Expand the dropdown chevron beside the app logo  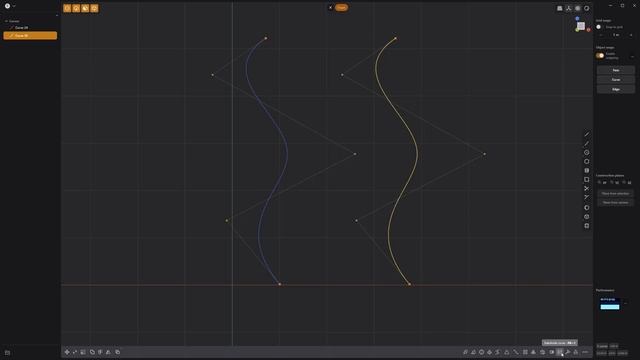pyautogui.click(x=14, y=6)
